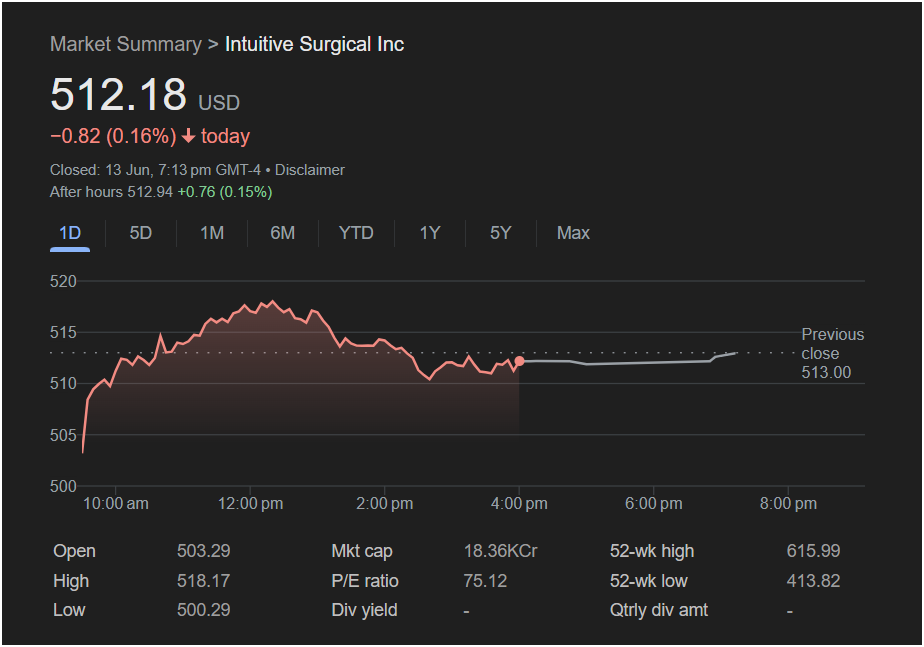Switch to the 1Y range tab
Image resolution: width=924 pixels, height=647 pixels.
click(430, 233)
